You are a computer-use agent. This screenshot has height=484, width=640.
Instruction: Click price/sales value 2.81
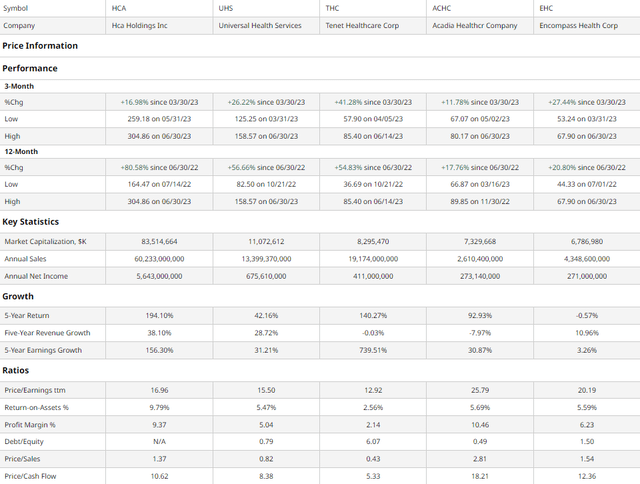(480, 459)
